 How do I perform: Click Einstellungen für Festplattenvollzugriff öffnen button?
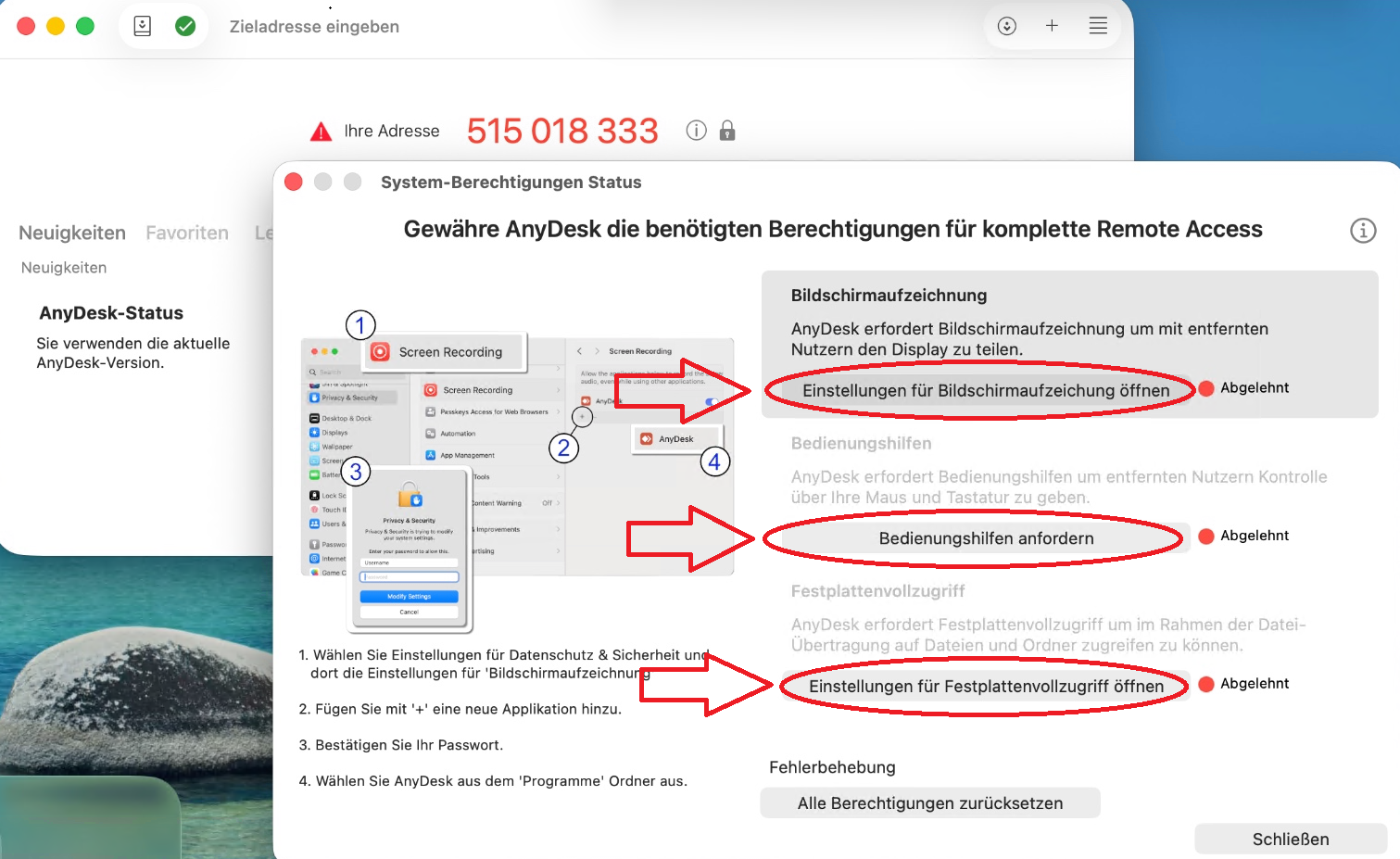point(986,686)
